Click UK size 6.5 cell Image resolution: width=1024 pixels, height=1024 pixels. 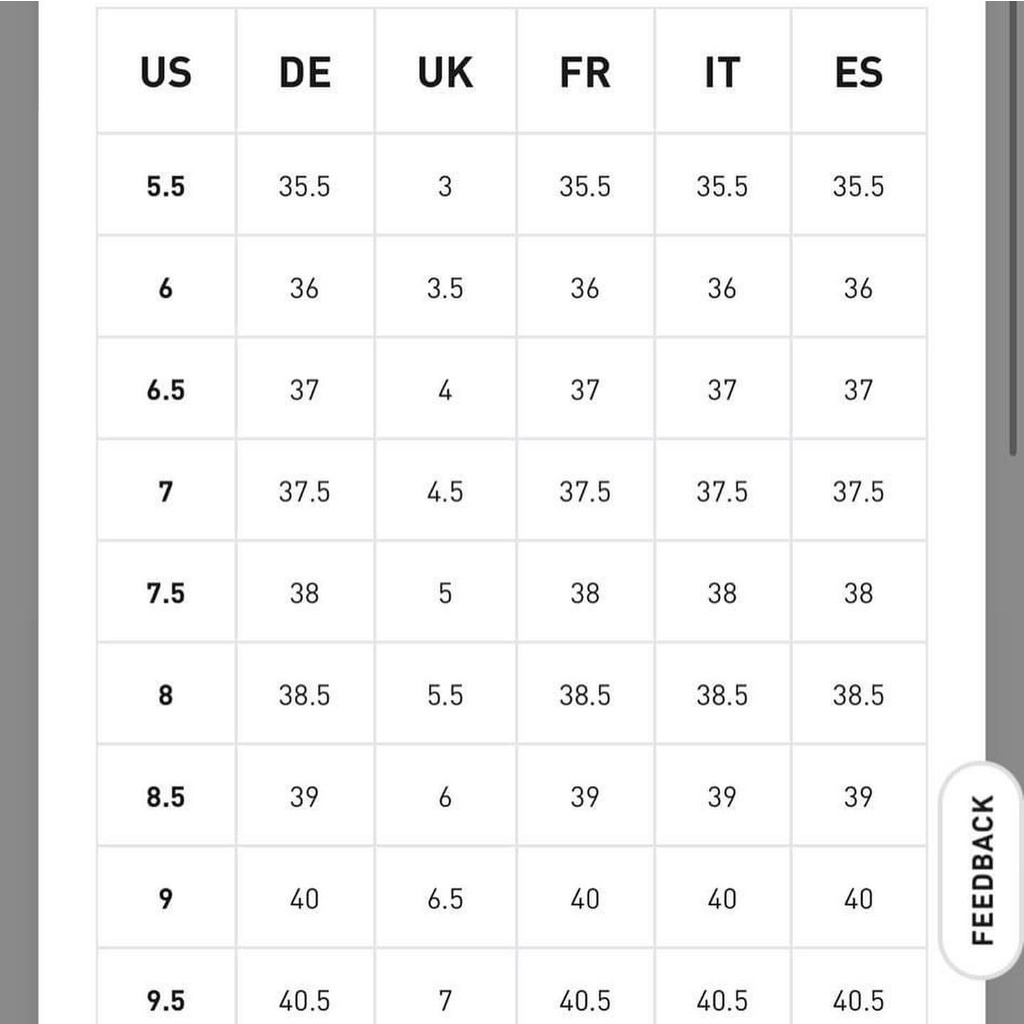(x=445, y=899)
